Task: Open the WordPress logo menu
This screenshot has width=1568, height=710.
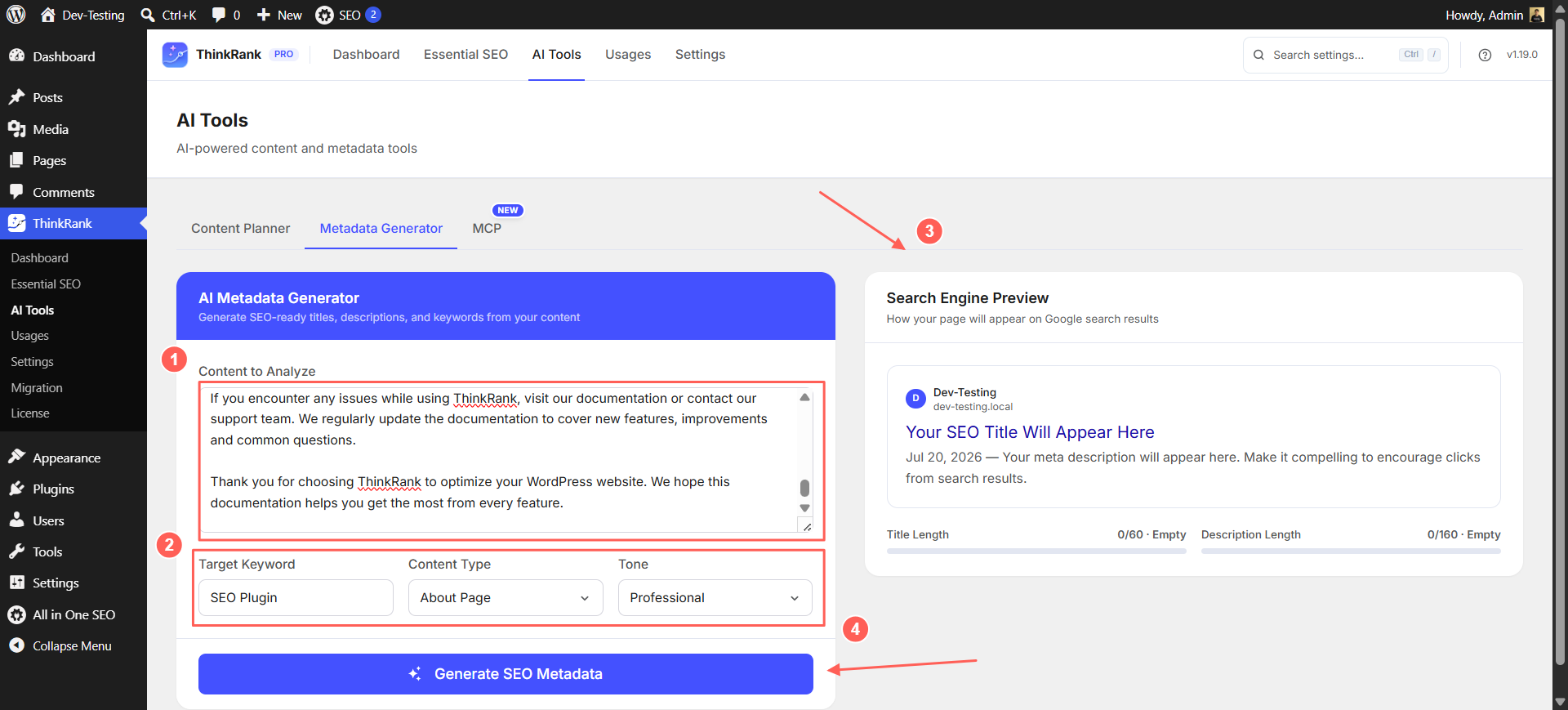Action: click(x=16, y=15)
